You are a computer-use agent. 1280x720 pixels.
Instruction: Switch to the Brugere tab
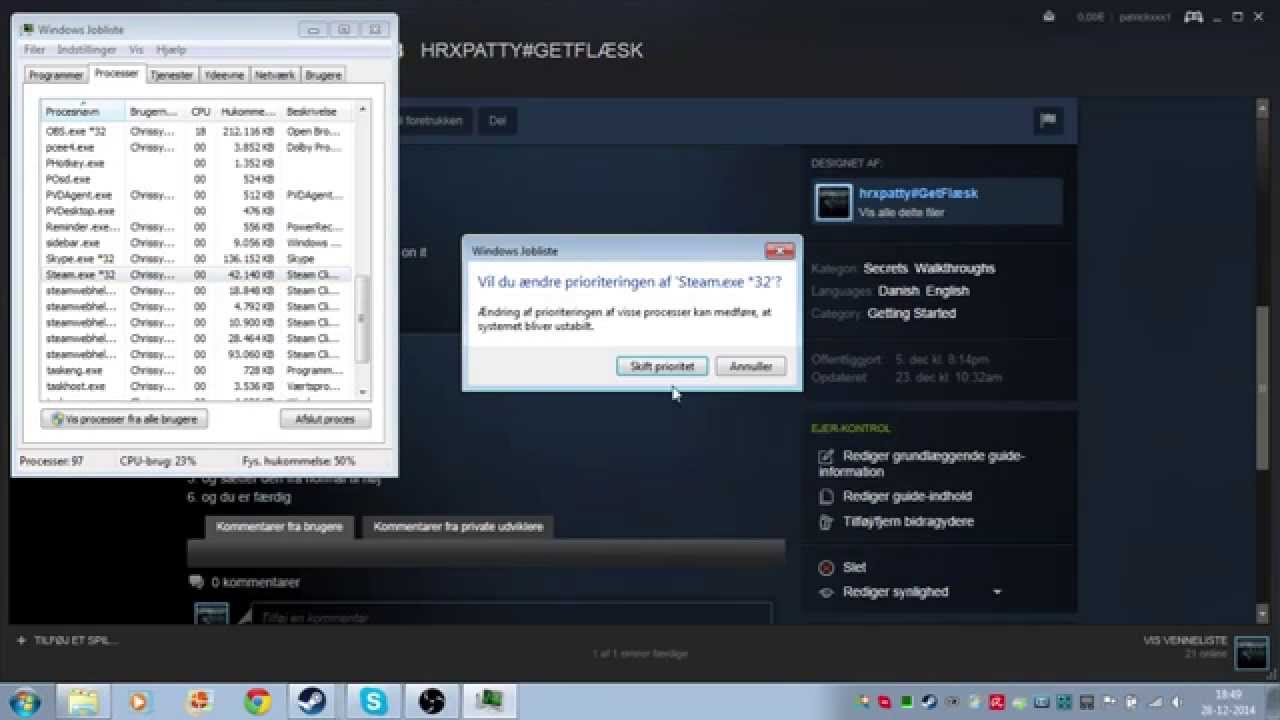click(x=323, y=75)
